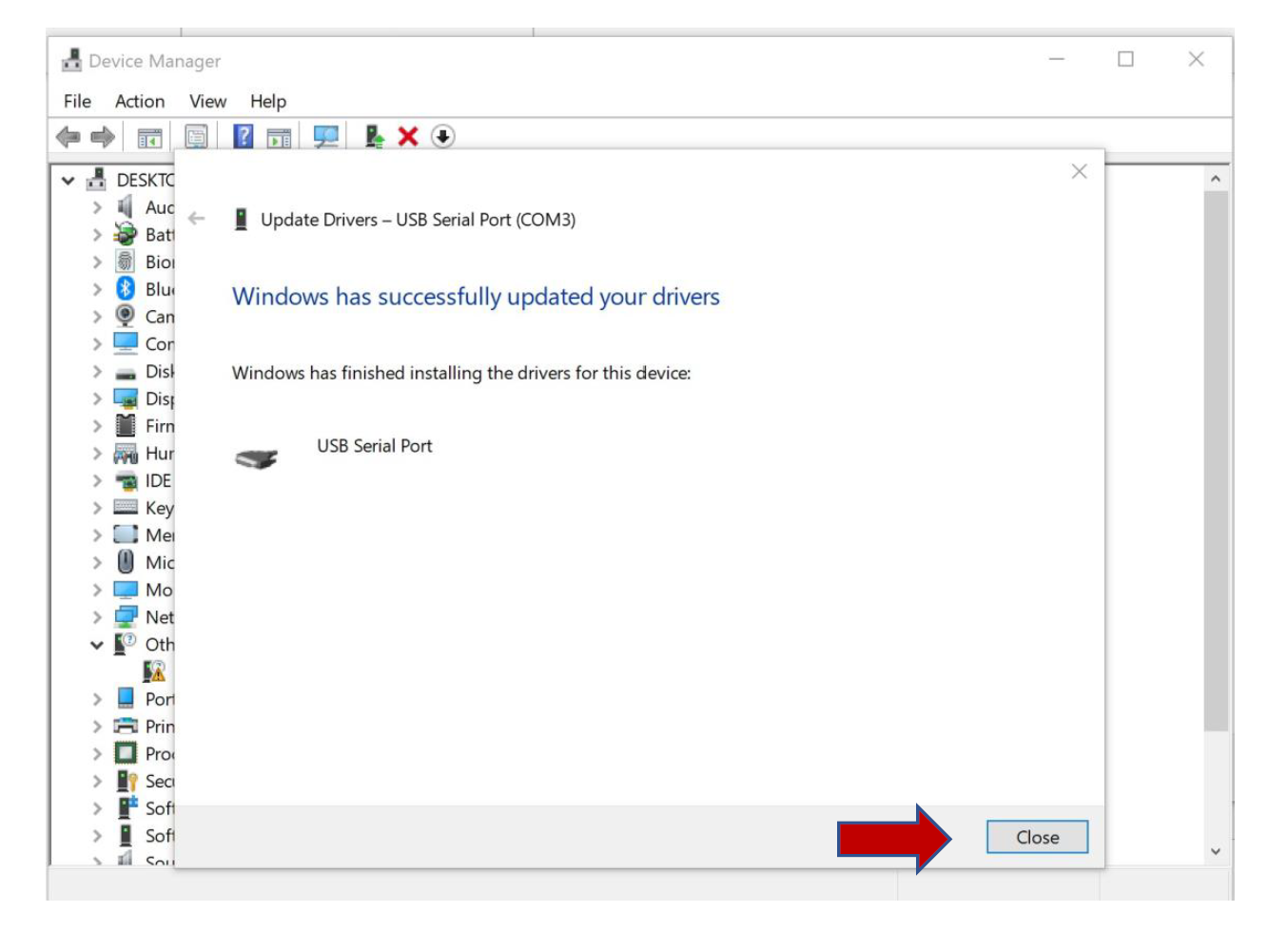Open the Action menu
This screenshot has height=951, width=1288.
[140, 101]
